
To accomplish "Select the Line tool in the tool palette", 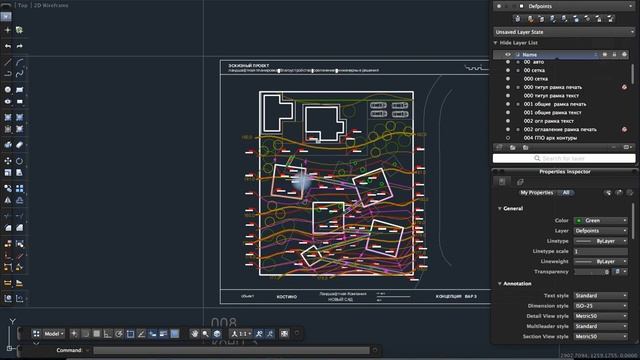I will coord(8,62).
